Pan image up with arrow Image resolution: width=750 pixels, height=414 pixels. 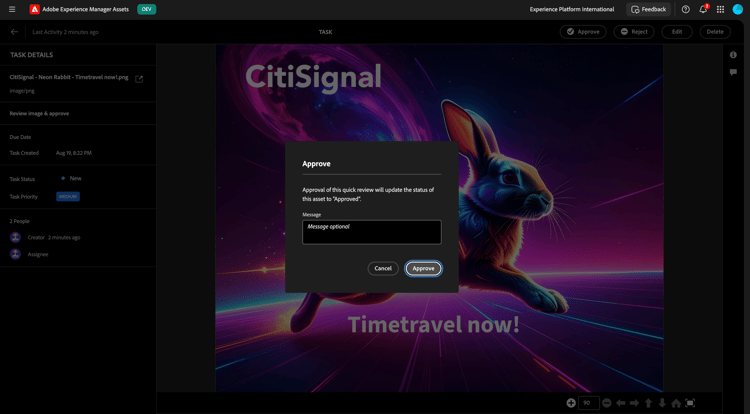pos(648,403)
